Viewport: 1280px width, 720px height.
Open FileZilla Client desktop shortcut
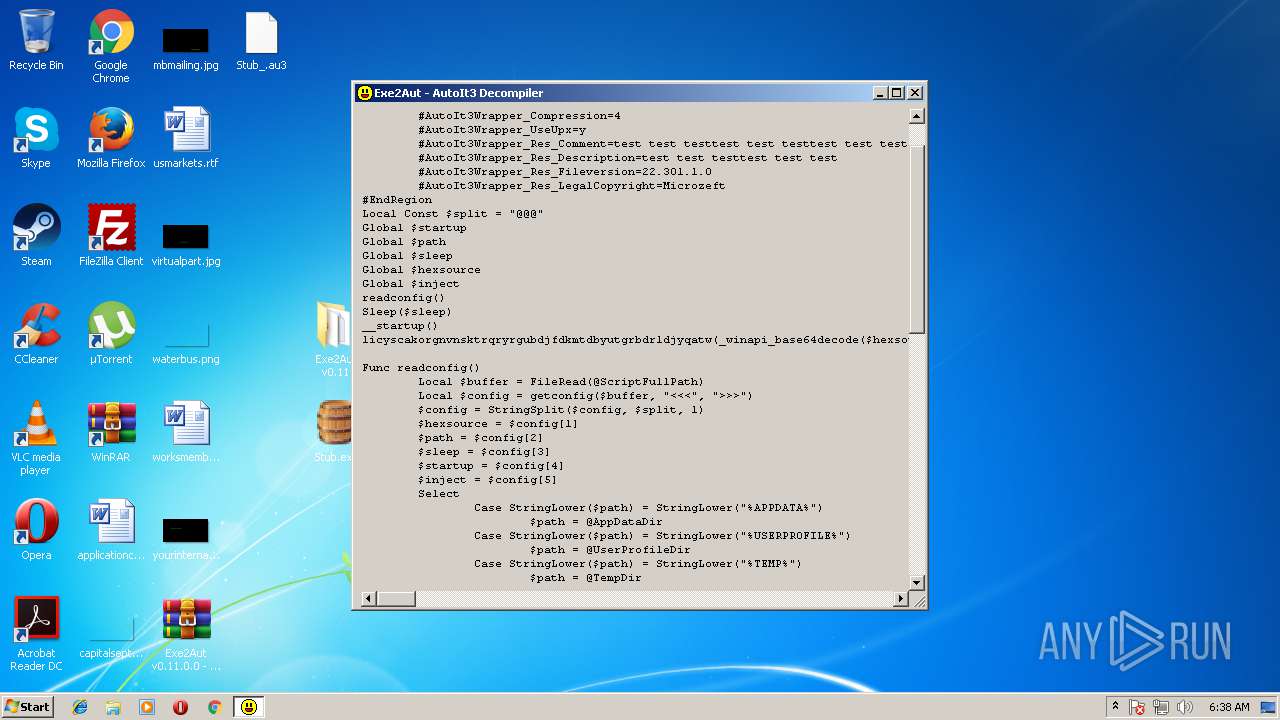111,237
